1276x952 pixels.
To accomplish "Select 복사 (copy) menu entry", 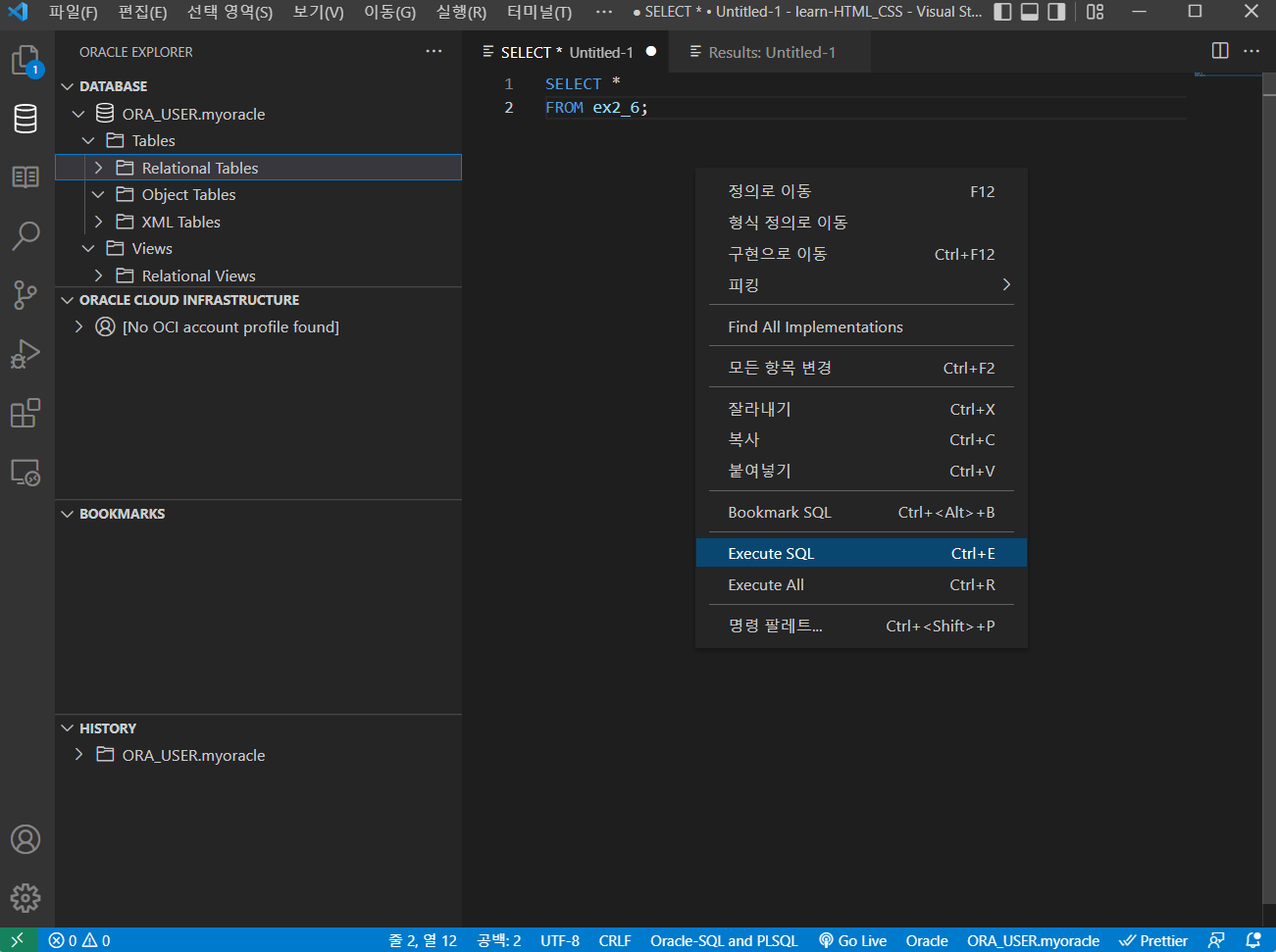I will (861, 440).
